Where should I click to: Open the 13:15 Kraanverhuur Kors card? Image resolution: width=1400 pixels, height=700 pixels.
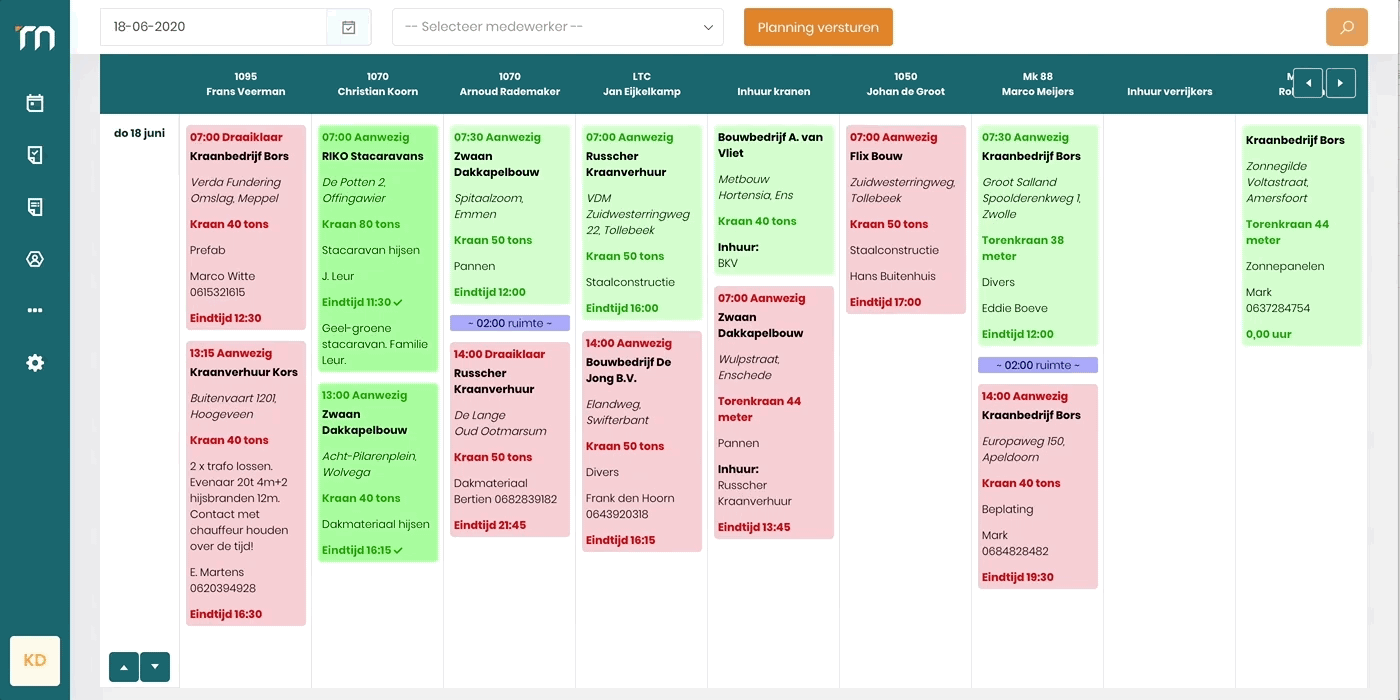click(246, 483)
